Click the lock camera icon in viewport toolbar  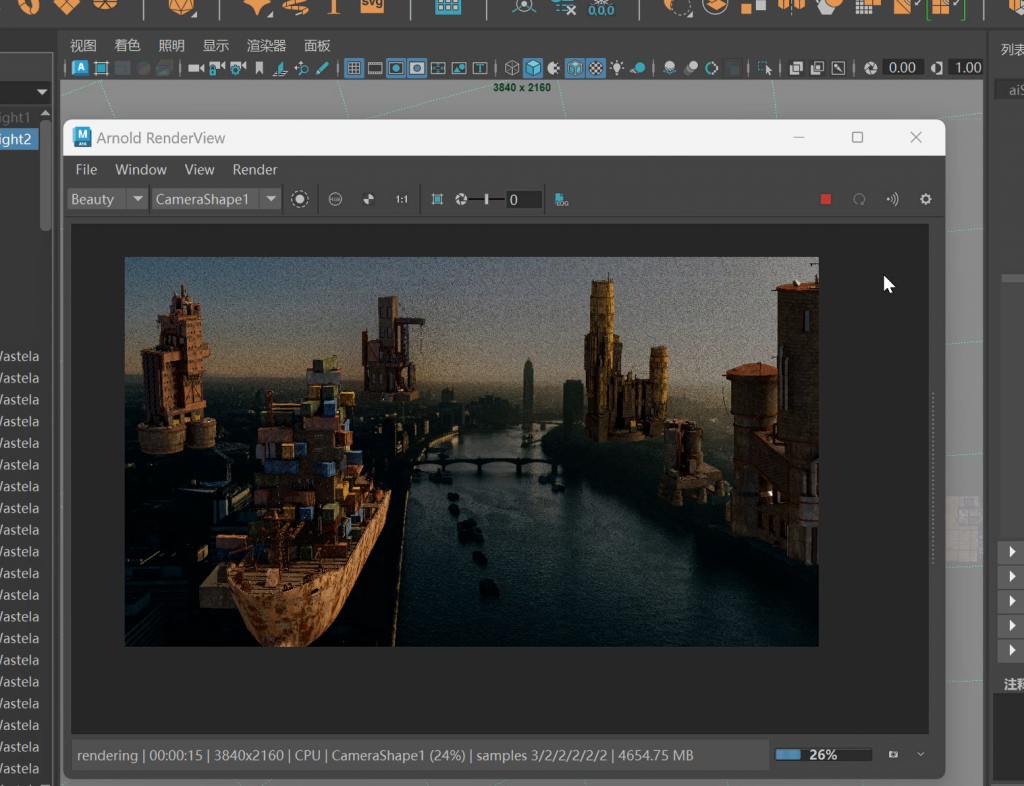217,68
